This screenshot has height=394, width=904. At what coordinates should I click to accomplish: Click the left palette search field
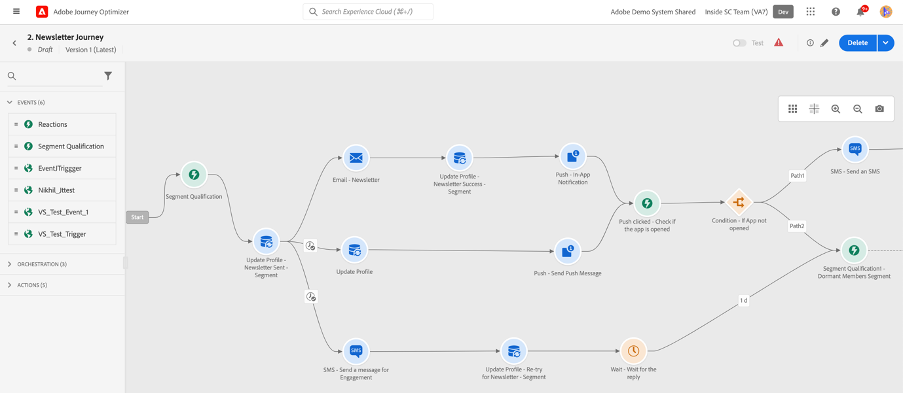click(x=55, y=76)
